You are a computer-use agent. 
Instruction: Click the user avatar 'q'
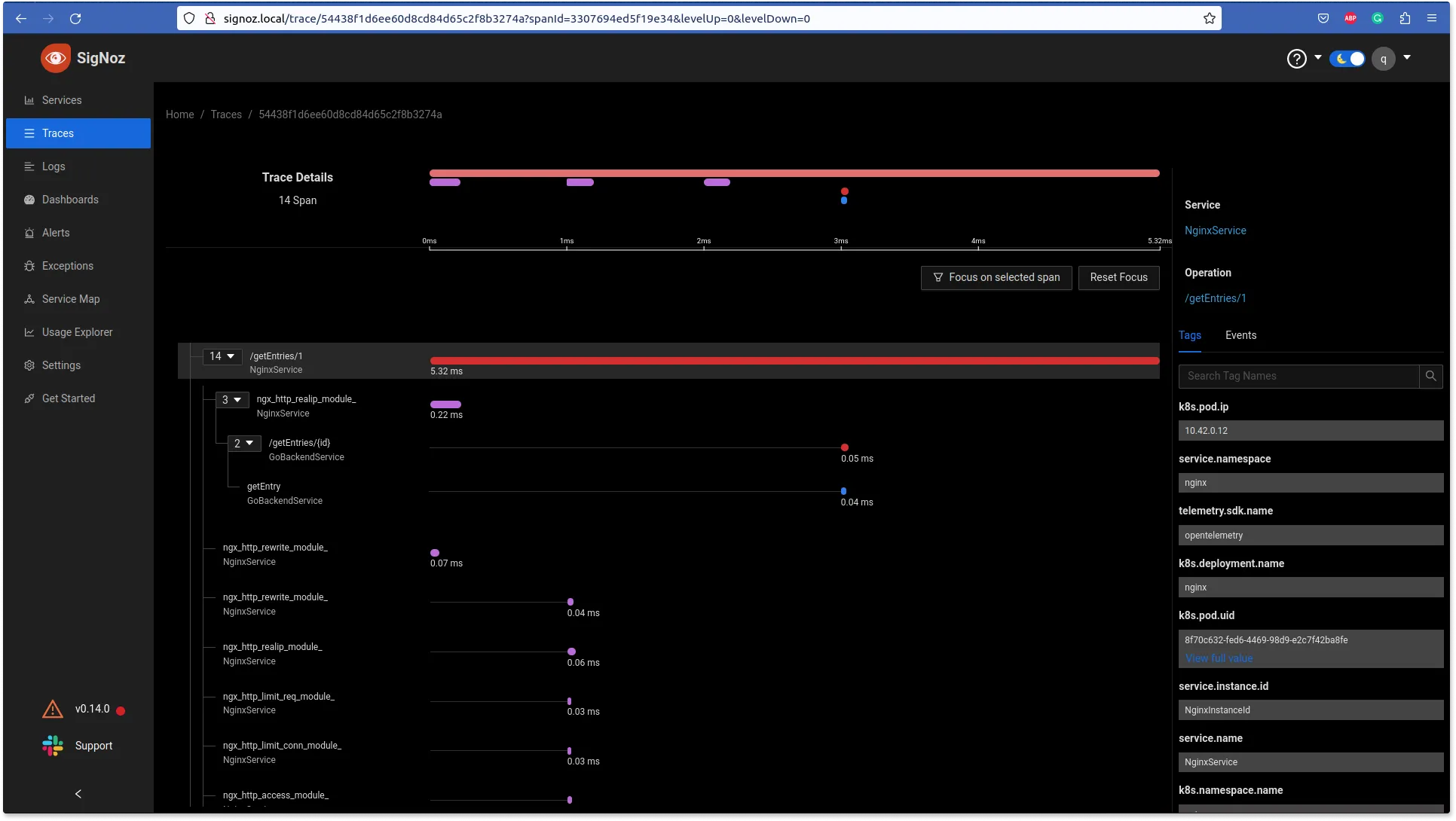point(1383,59)
